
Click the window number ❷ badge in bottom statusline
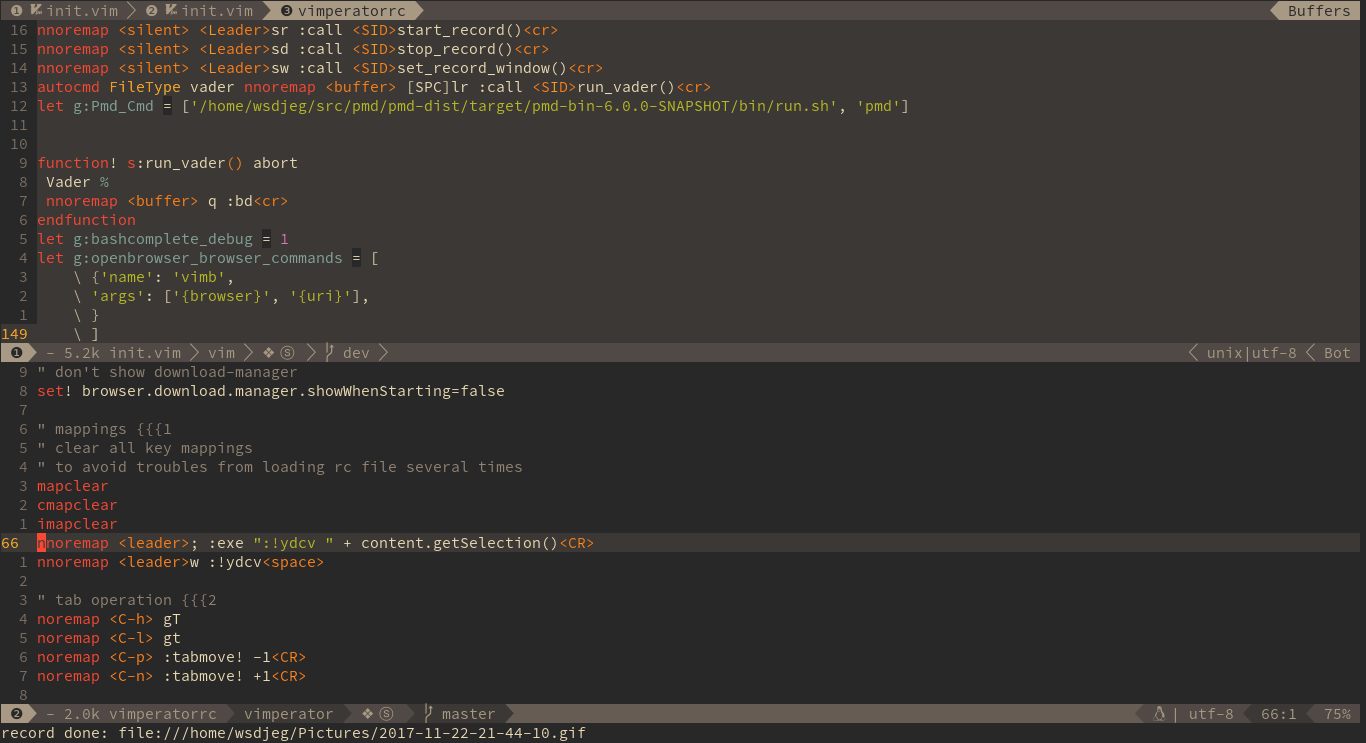pos(17,713)
